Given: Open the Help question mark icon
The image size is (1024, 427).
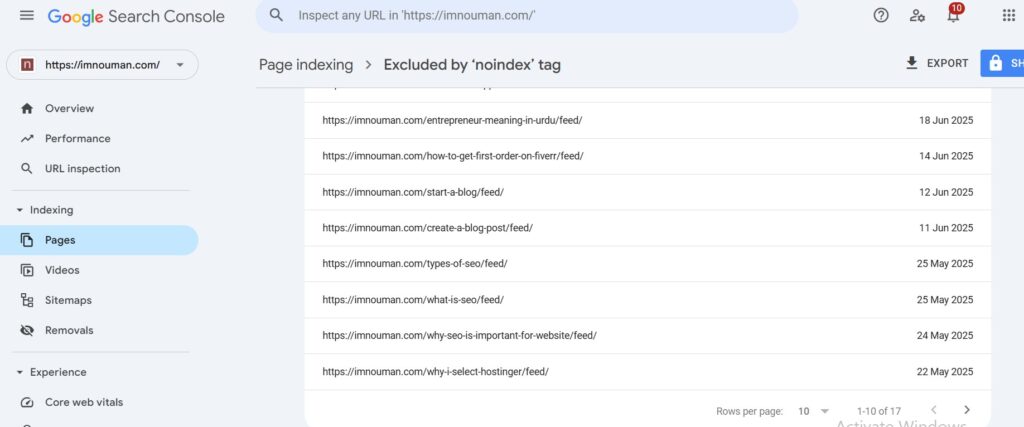Looking at the screenshot, I should tap(881, 16).
